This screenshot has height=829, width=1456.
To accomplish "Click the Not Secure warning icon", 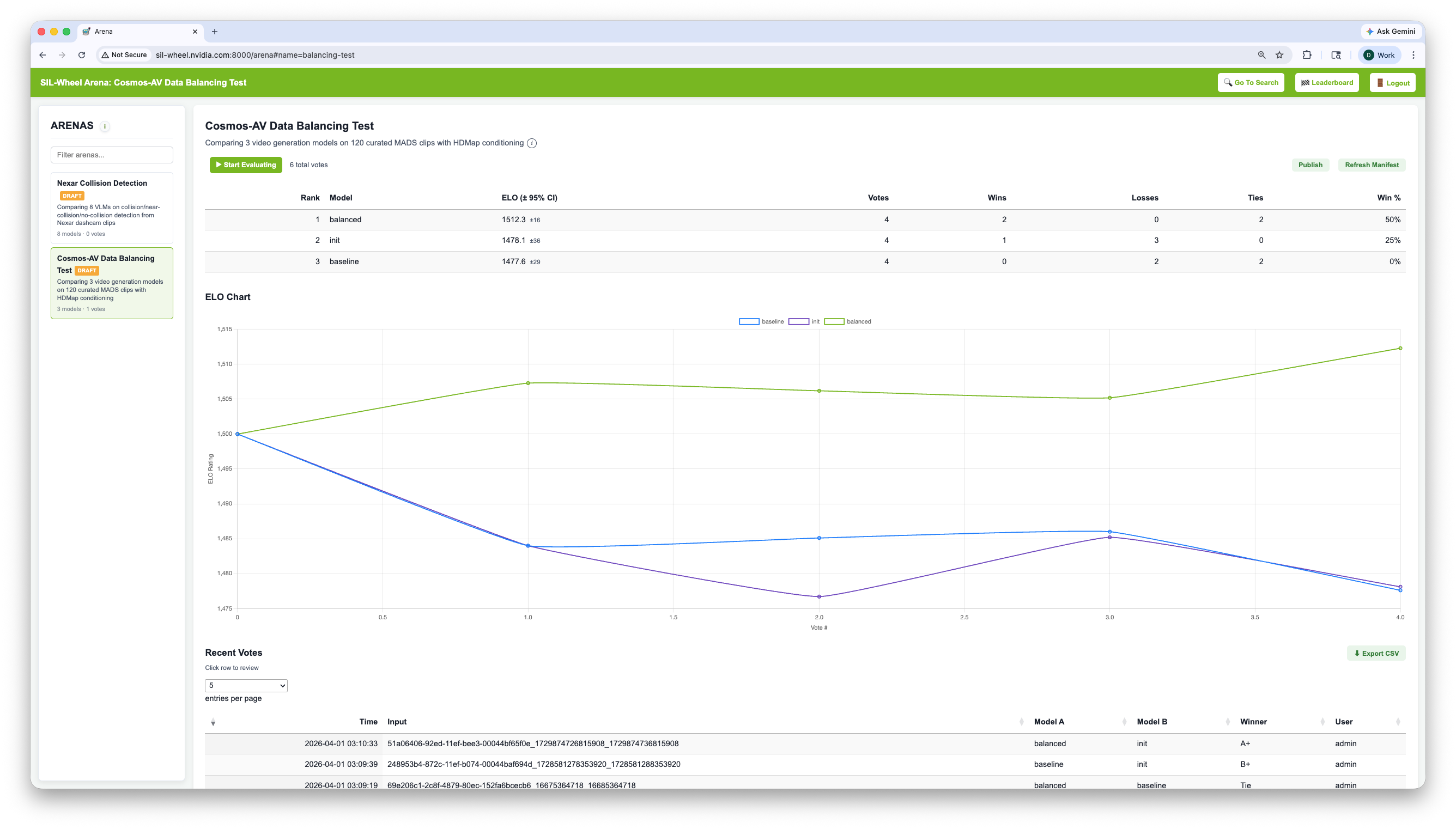I will [x=105, y=55].
